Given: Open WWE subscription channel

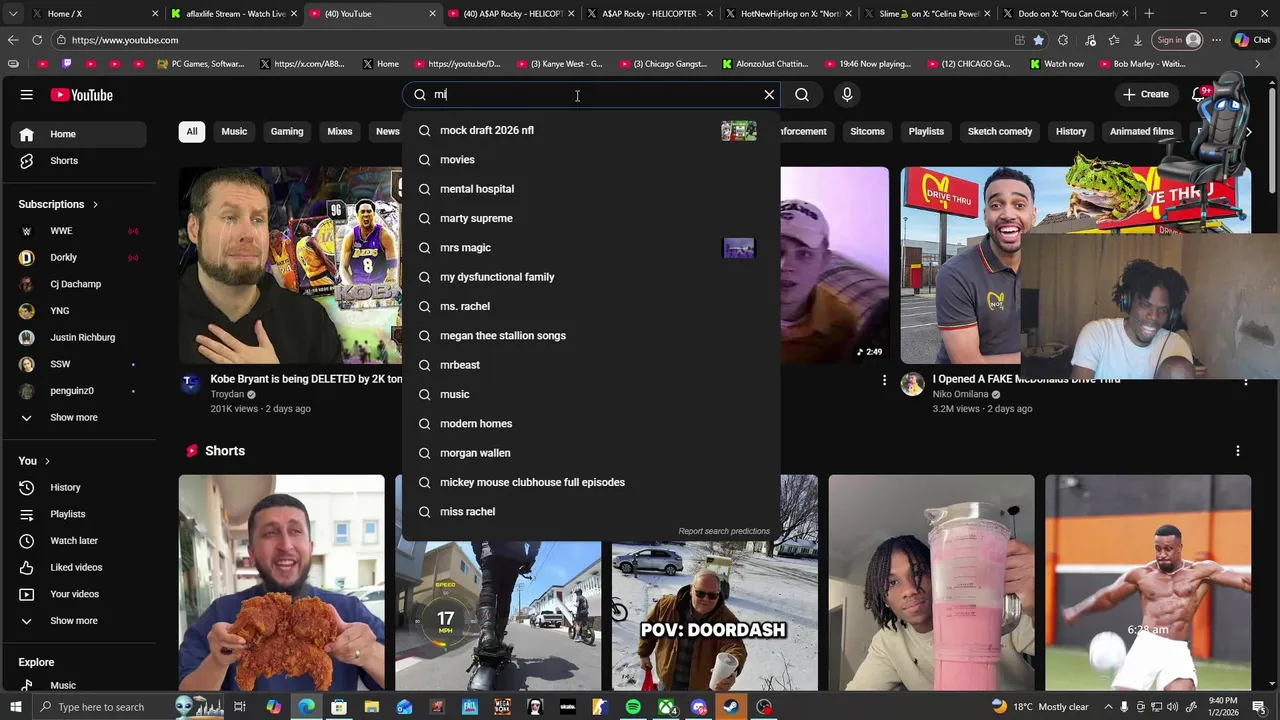Looking at the screenshot, I should coord(79,231).
